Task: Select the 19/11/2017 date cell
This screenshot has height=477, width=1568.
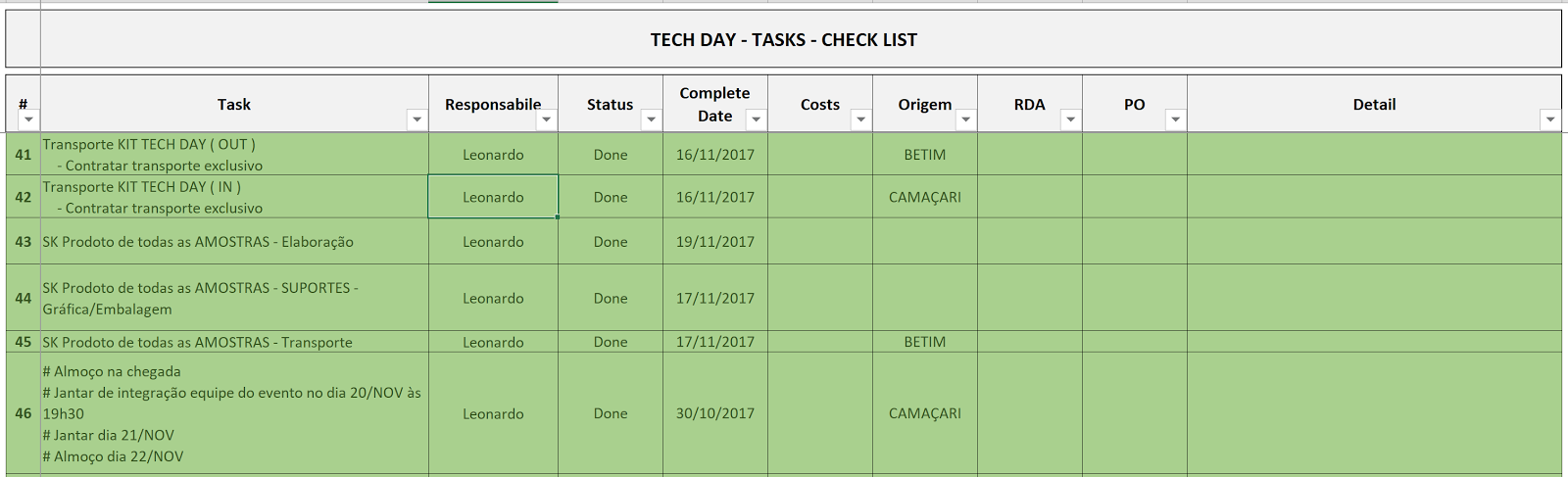Action: click(x=715, y=241)
